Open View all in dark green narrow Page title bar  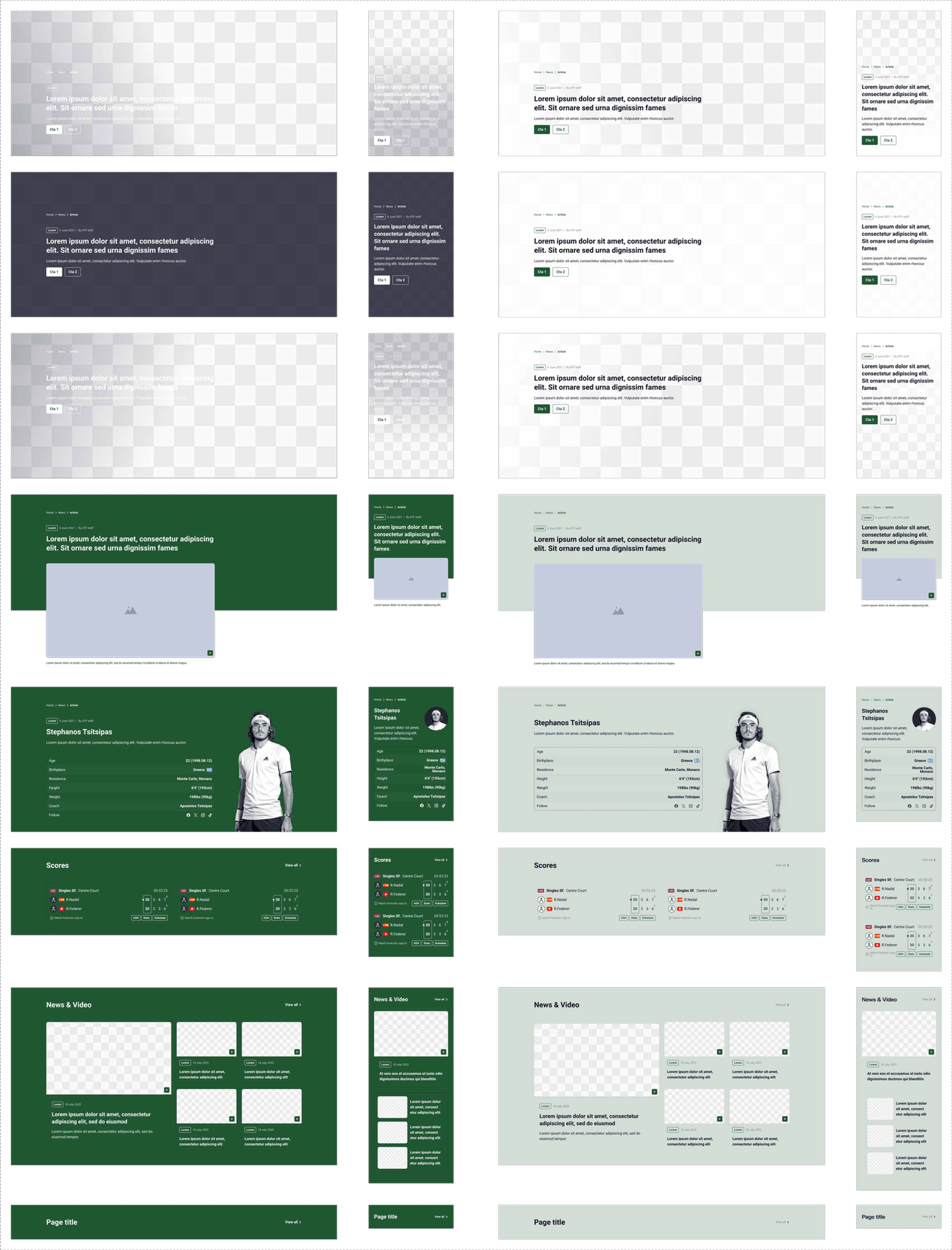[x=441, y=1217]
